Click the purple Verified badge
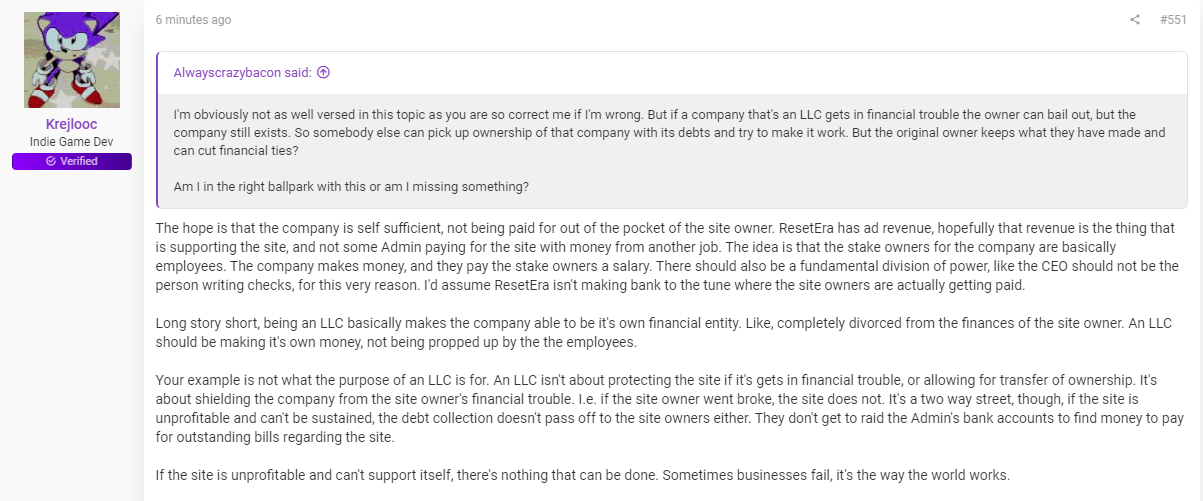 coord(72,161)
